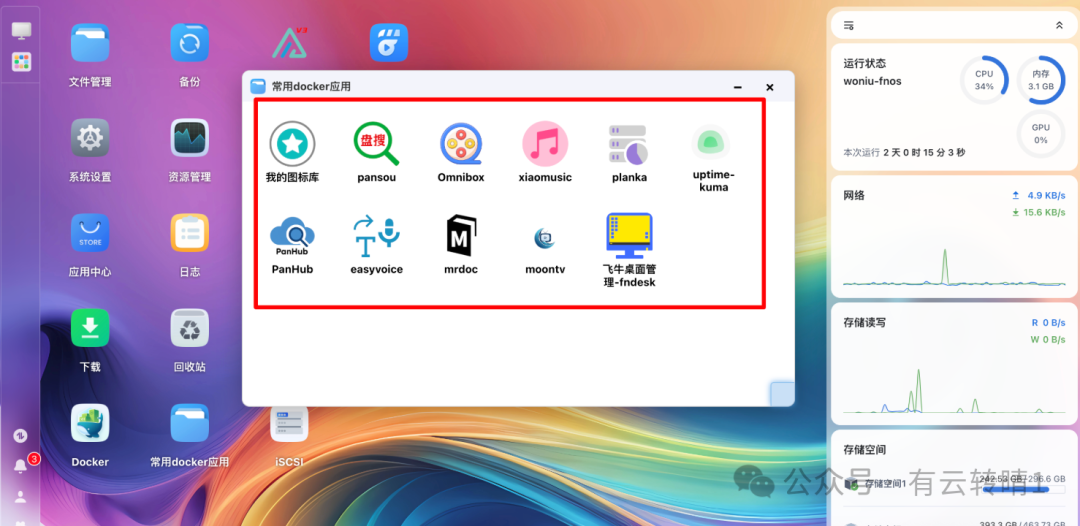Open the colorful app grid in sidebar
The width and height of the screenshot is (1080, 526).
coord(21,62)
